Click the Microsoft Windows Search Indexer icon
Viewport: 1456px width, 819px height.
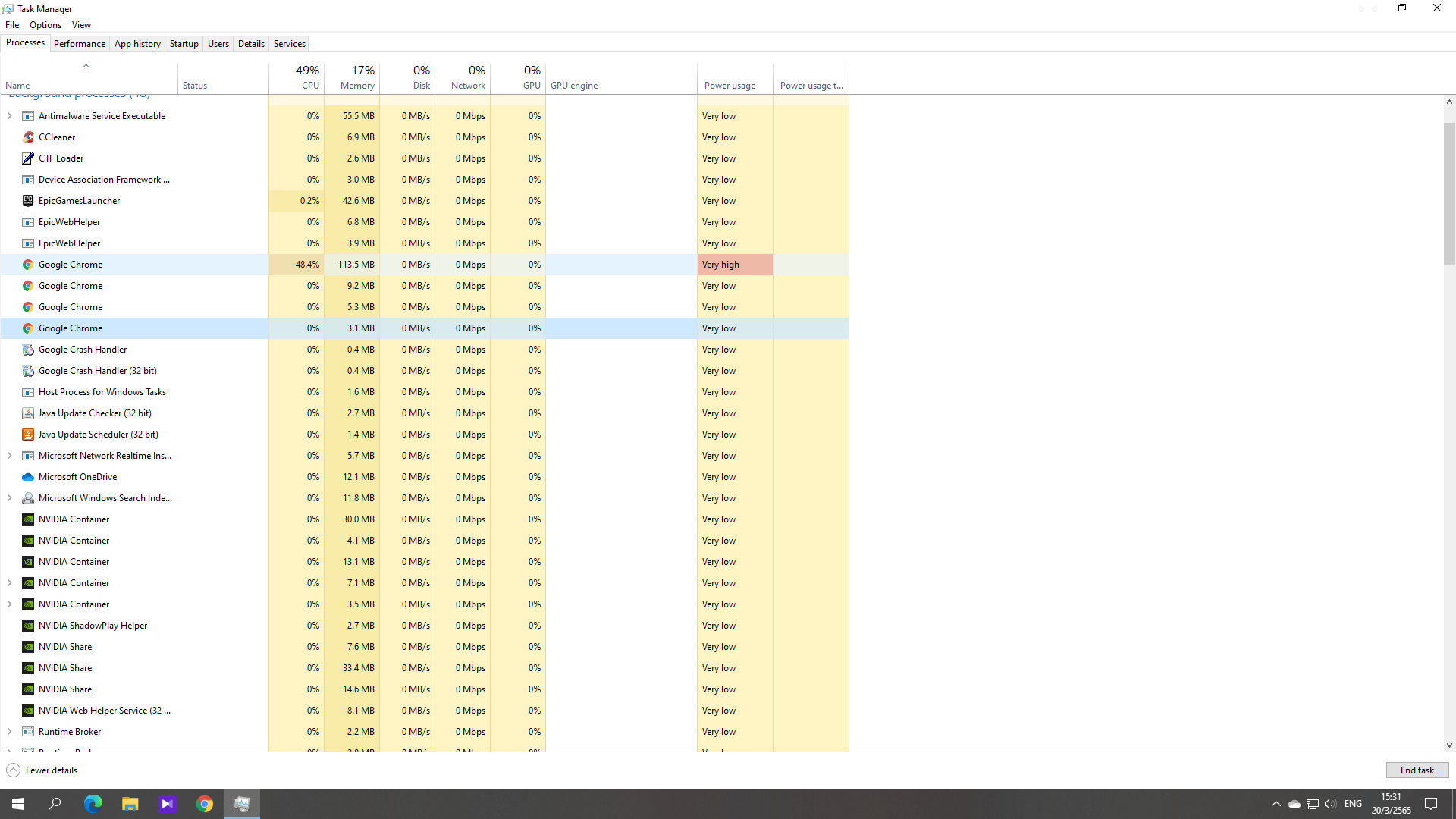click(x=28, y=498)
